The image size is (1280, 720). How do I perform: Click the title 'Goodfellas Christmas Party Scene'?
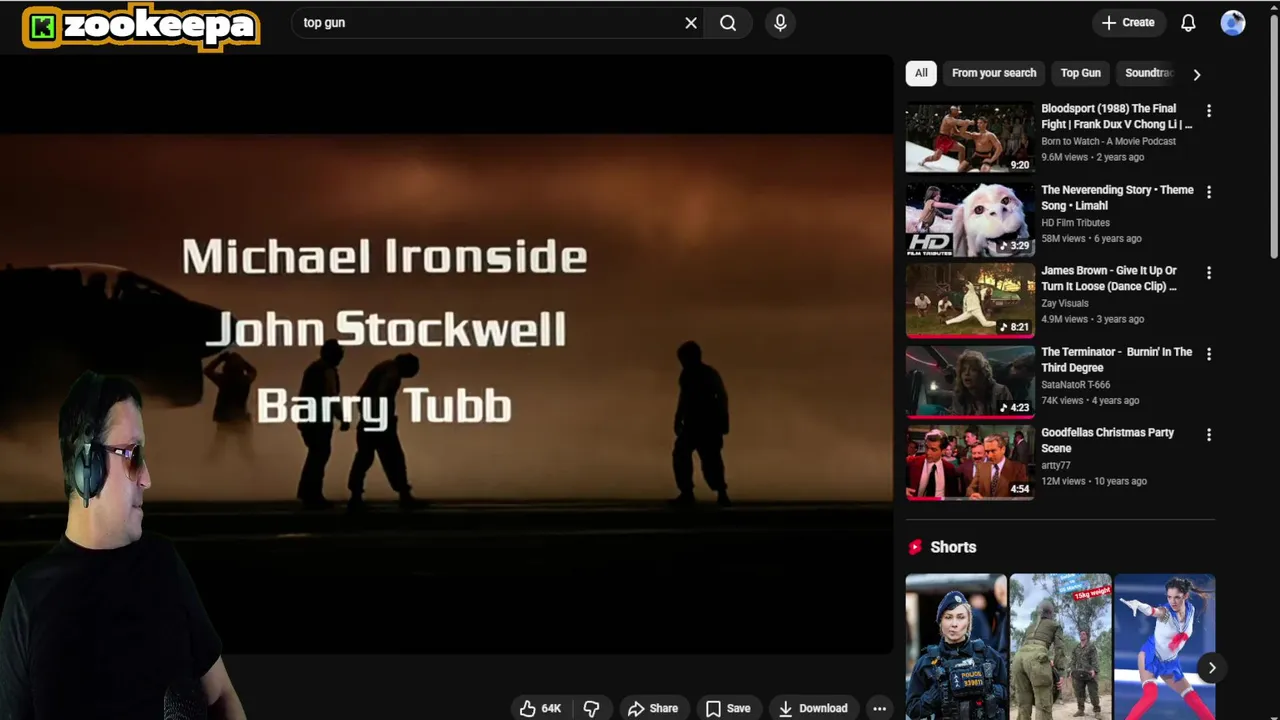pos(1107,440)
